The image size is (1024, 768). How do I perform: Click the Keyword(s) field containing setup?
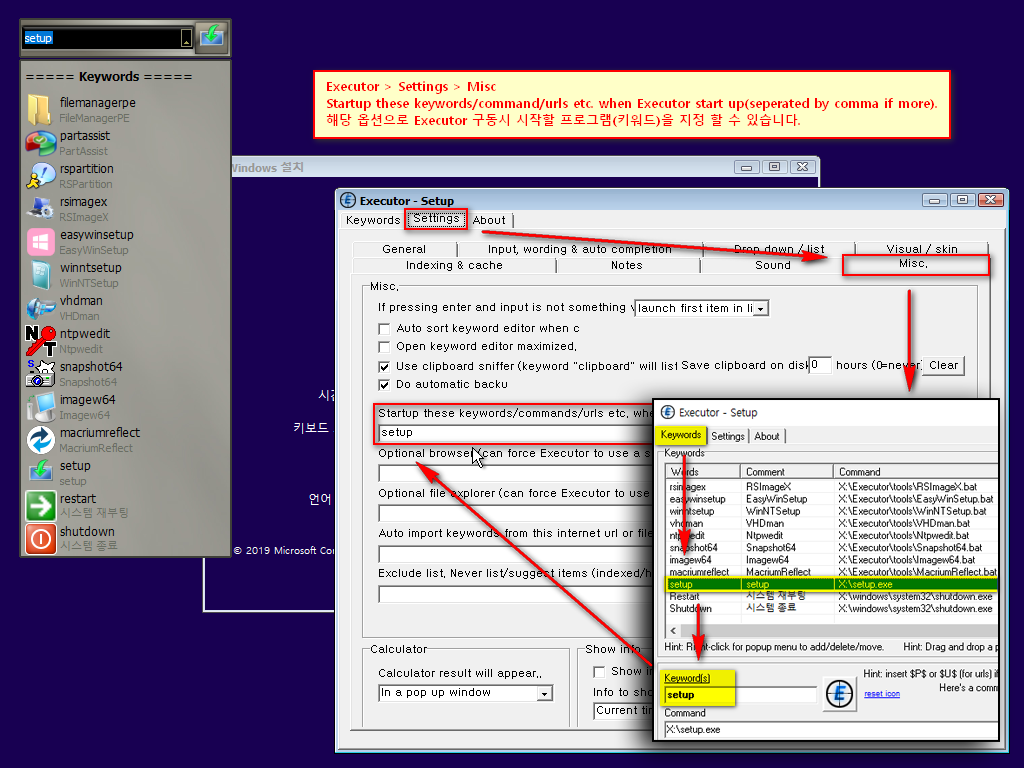tap(741, 695)
